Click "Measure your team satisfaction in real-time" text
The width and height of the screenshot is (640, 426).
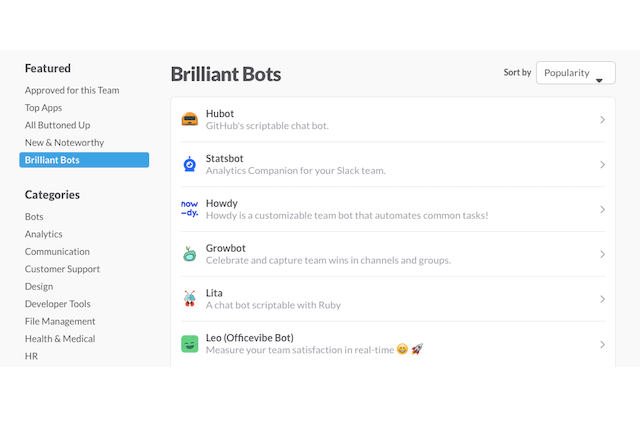pos(300,350)
